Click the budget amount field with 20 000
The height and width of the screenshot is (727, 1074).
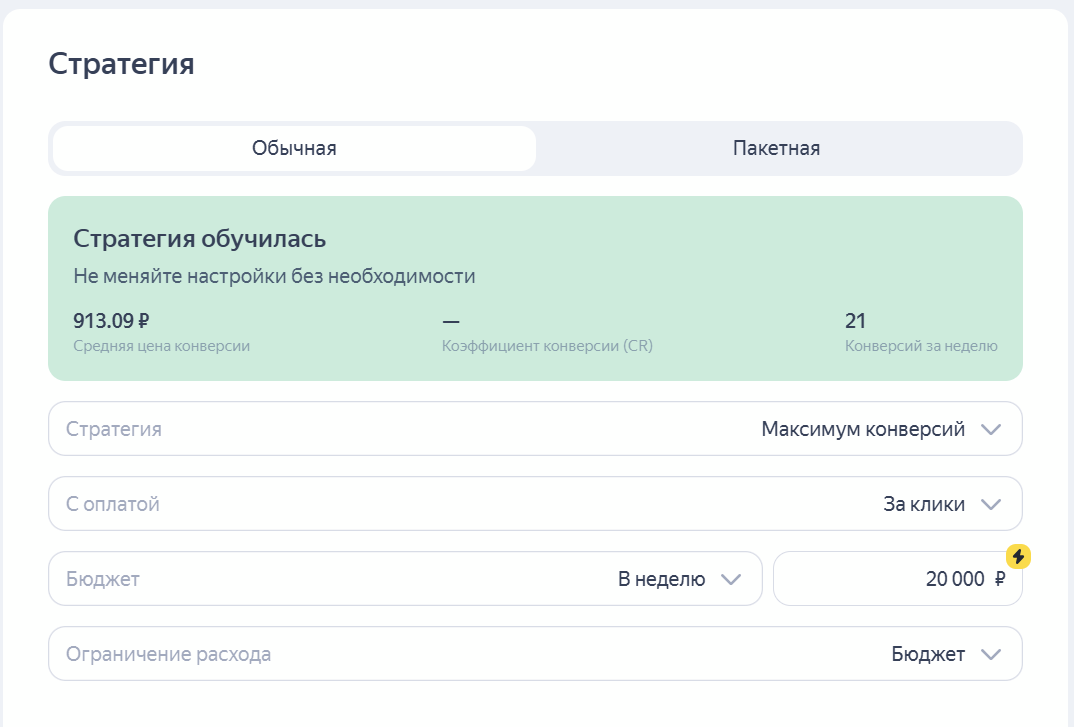897,578
